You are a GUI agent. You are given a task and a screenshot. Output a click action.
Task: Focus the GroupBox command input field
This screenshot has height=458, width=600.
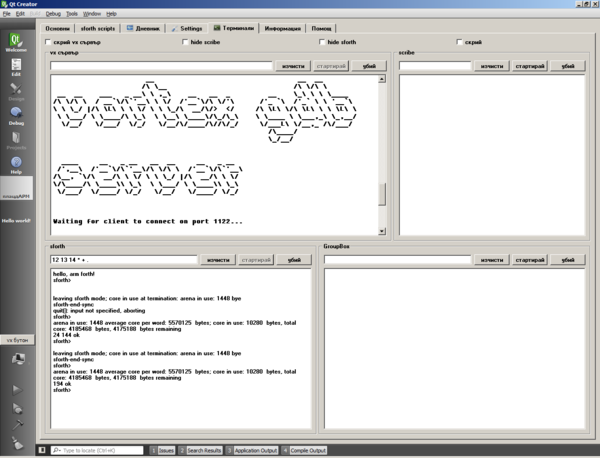pyautogui.click(x=398, y=260)
